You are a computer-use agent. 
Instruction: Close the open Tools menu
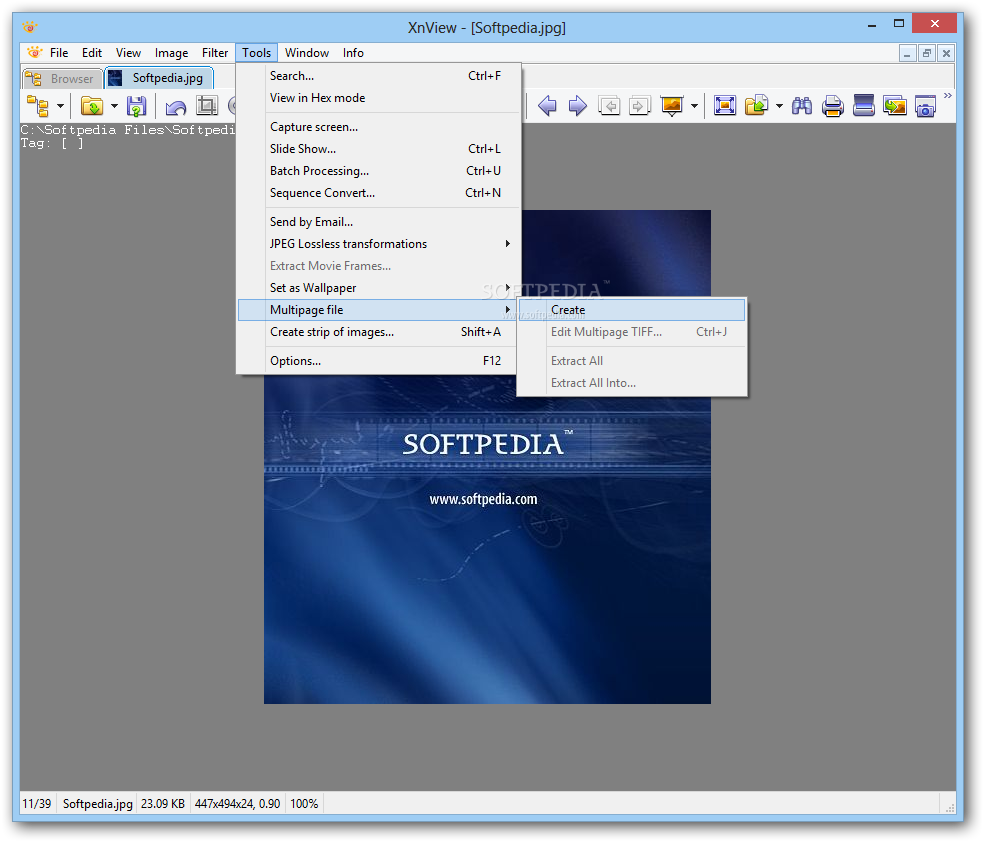click(257, 53)
